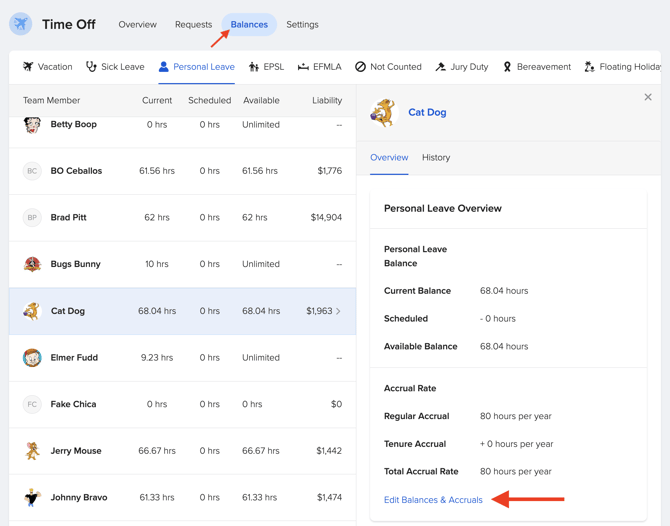670x526 pixels.
Task: Close the Cat Dog details panel
Action: (x=648, y=97)
